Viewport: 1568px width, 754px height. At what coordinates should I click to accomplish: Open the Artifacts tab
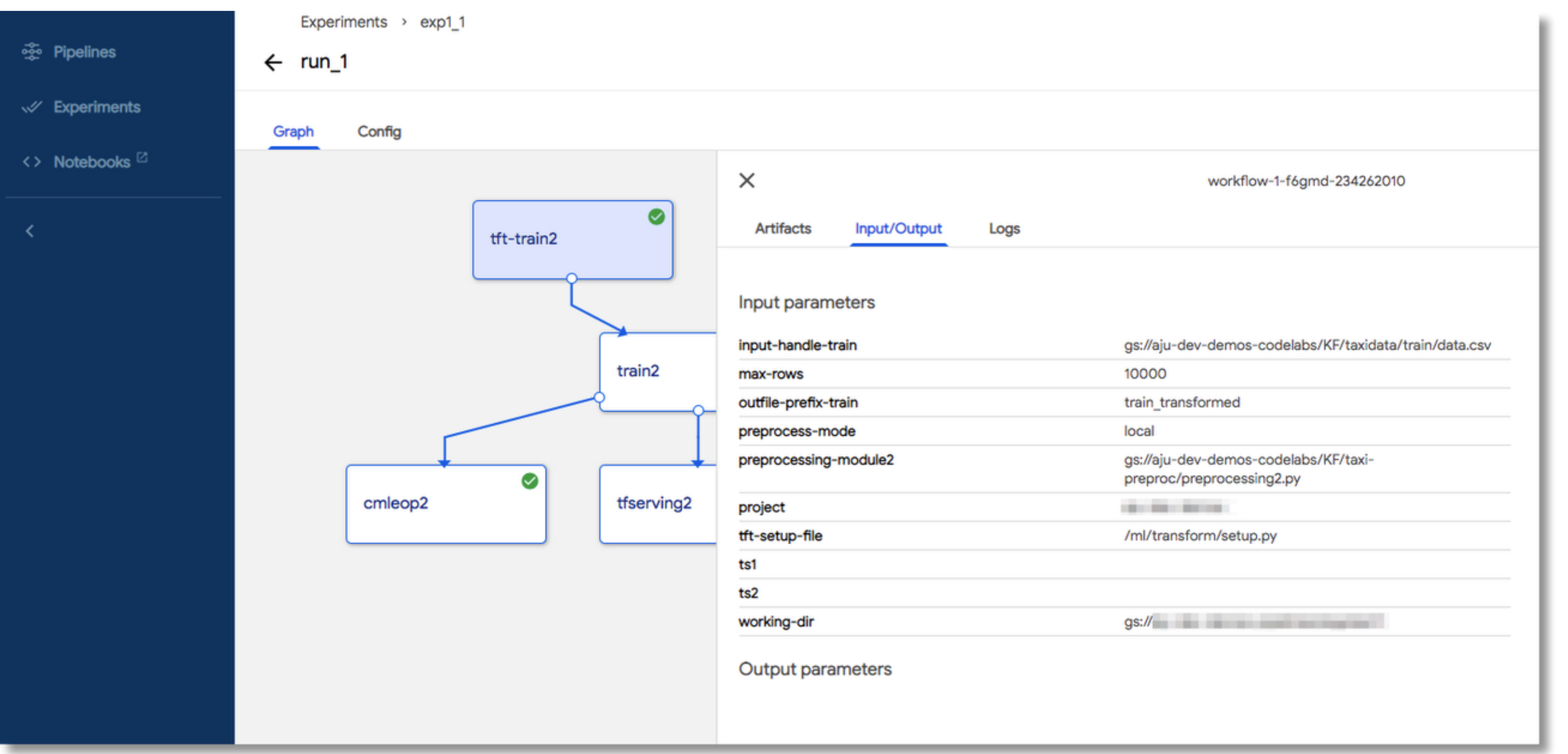point(783,229)
